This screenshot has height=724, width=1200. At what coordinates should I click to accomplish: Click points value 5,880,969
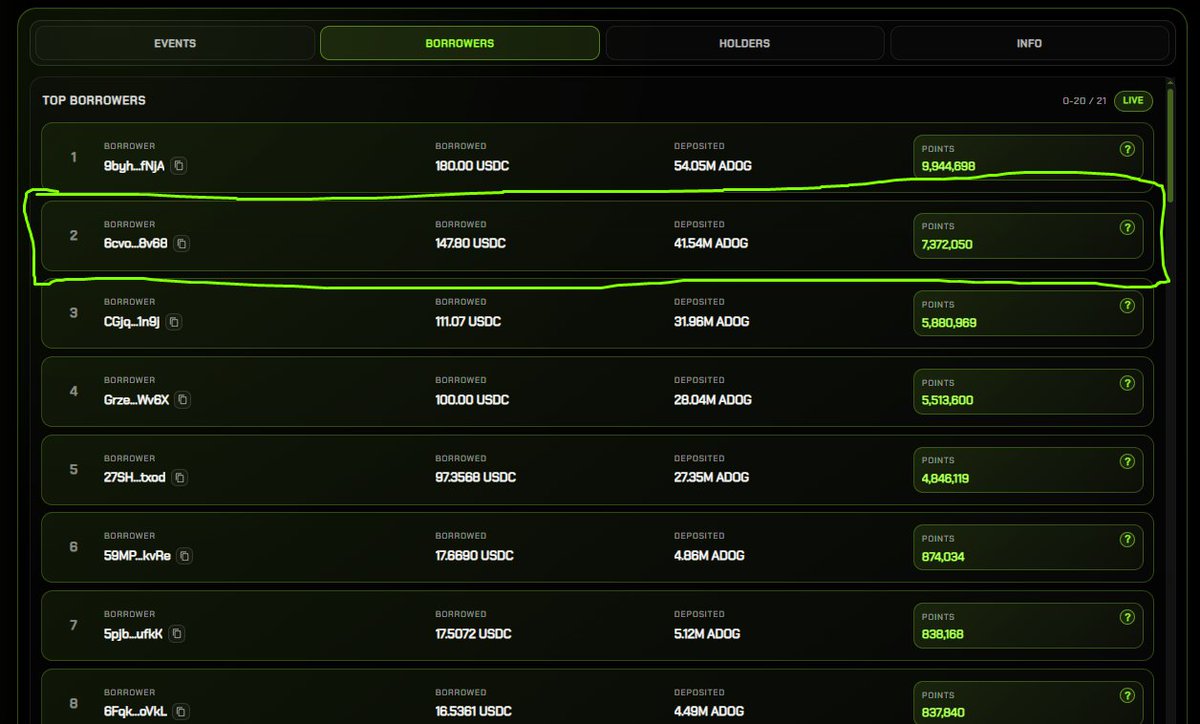pyautogui.click(x=949, y=322)
